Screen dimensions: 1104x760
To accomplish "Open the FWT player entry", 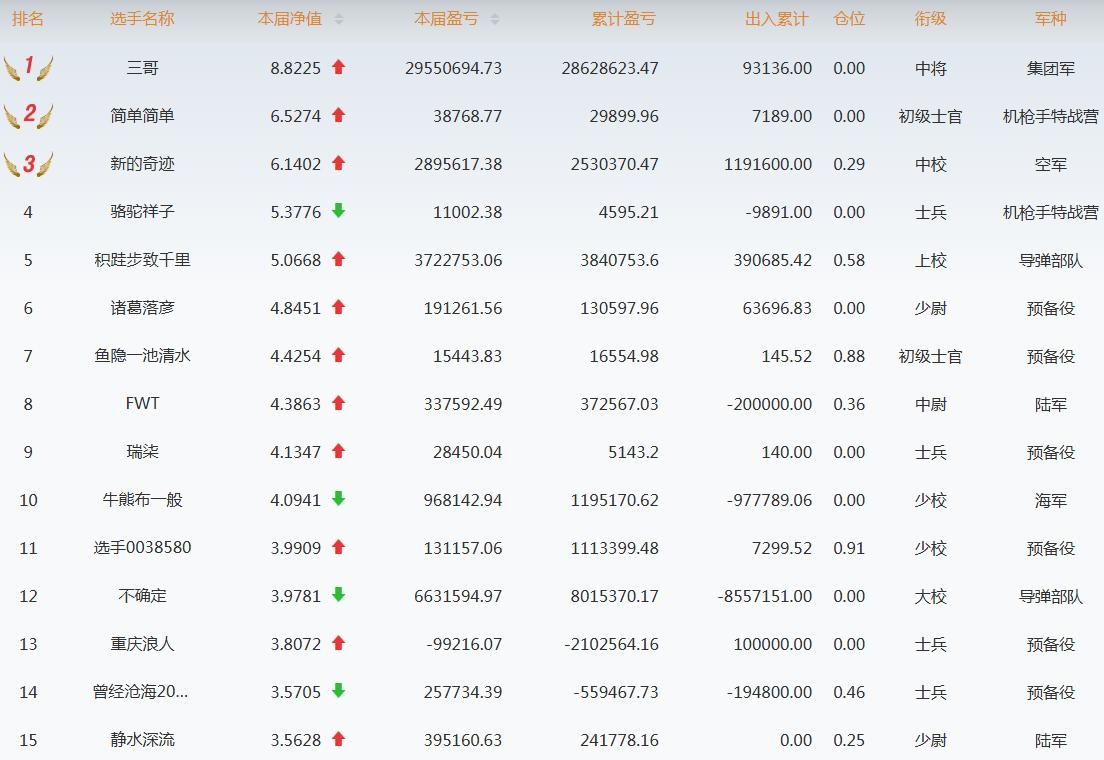I will tap(142, 404).
